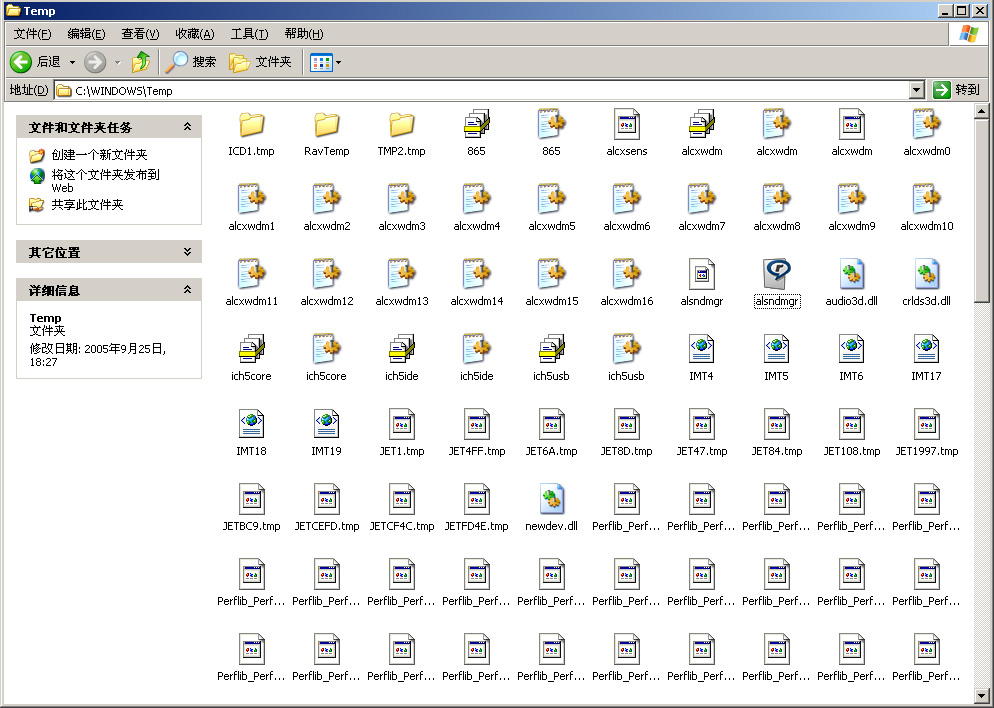Select the ICD1.tmp folder
This screenshot has height=708, width=994.
coord(251,125)
